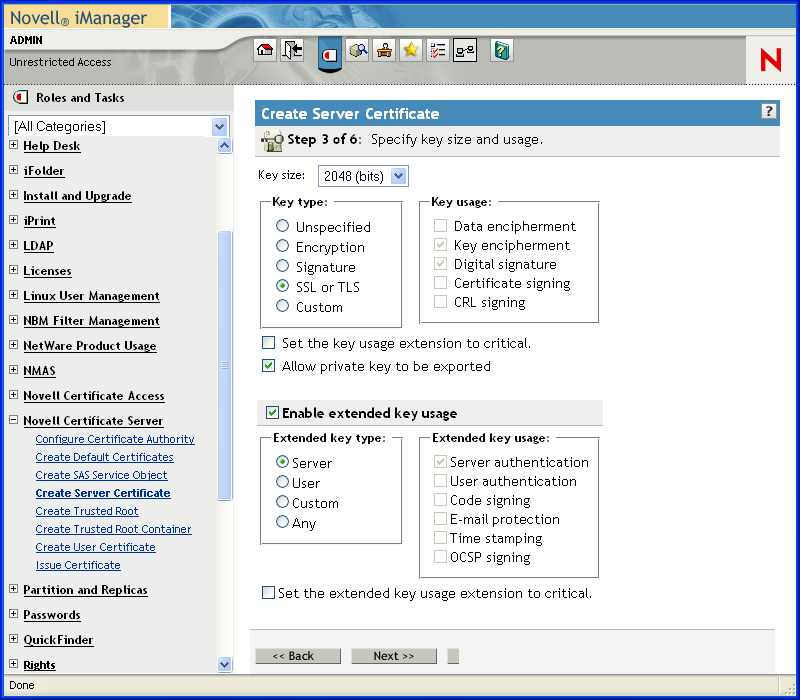
Task: Expand the NMAS role
Action: tap(14, 370)
